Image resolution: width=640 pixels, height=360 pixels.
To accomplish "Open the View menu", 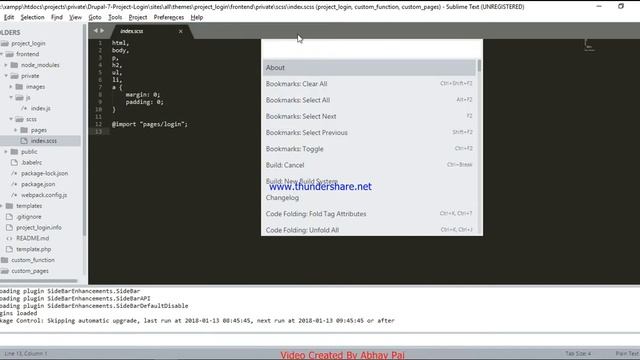I will click(x=76, y=18).
